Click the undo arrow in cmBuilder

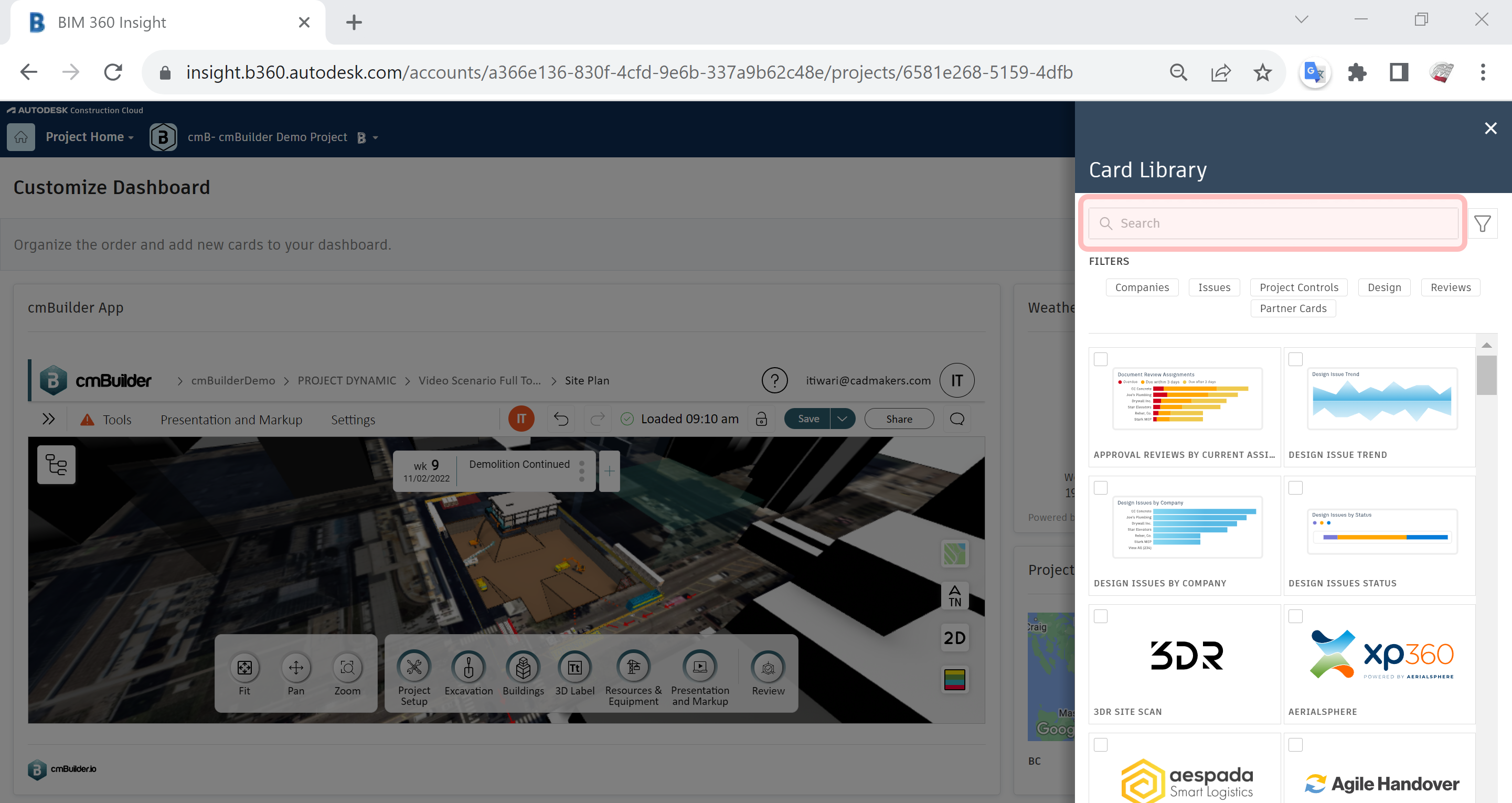click(x=561, y=419)
